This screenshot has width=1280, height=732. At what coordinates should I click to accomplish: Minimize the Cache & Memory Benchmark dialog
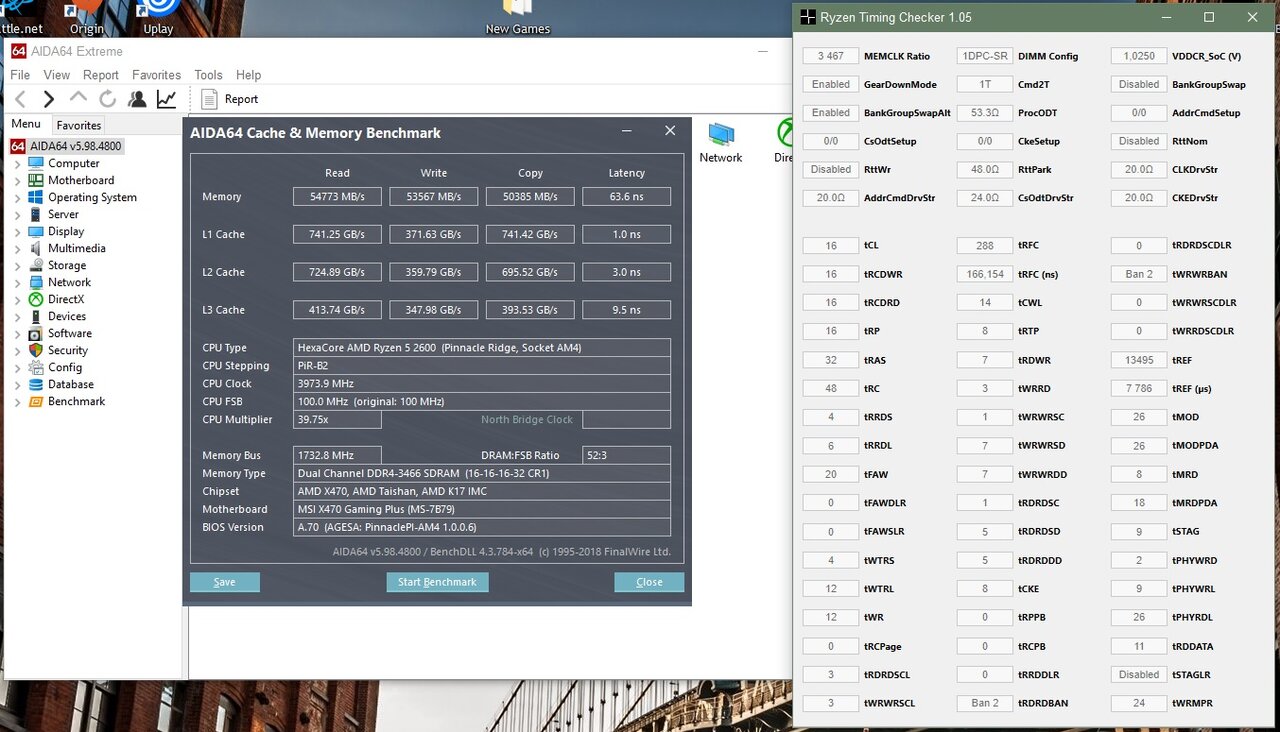(627, 131)
